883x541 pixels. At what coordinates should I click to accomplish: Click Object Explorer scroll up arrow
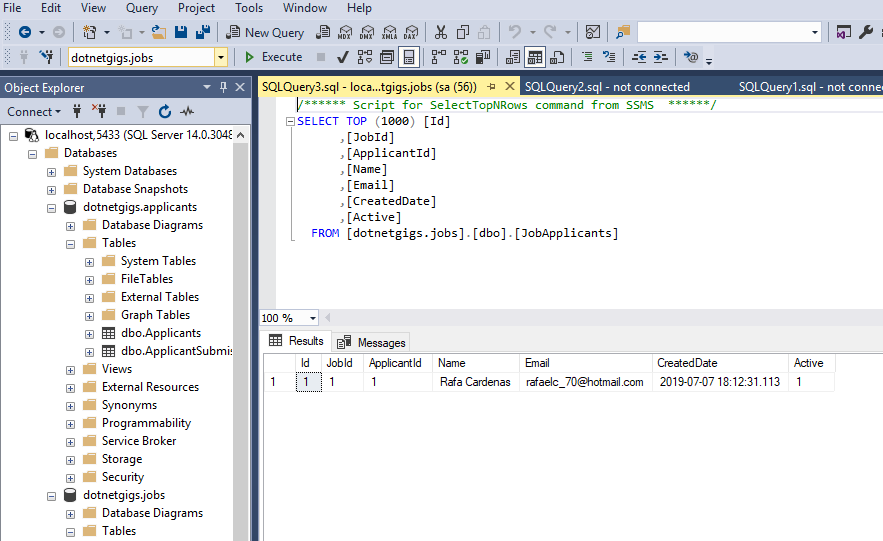[240, 135]
